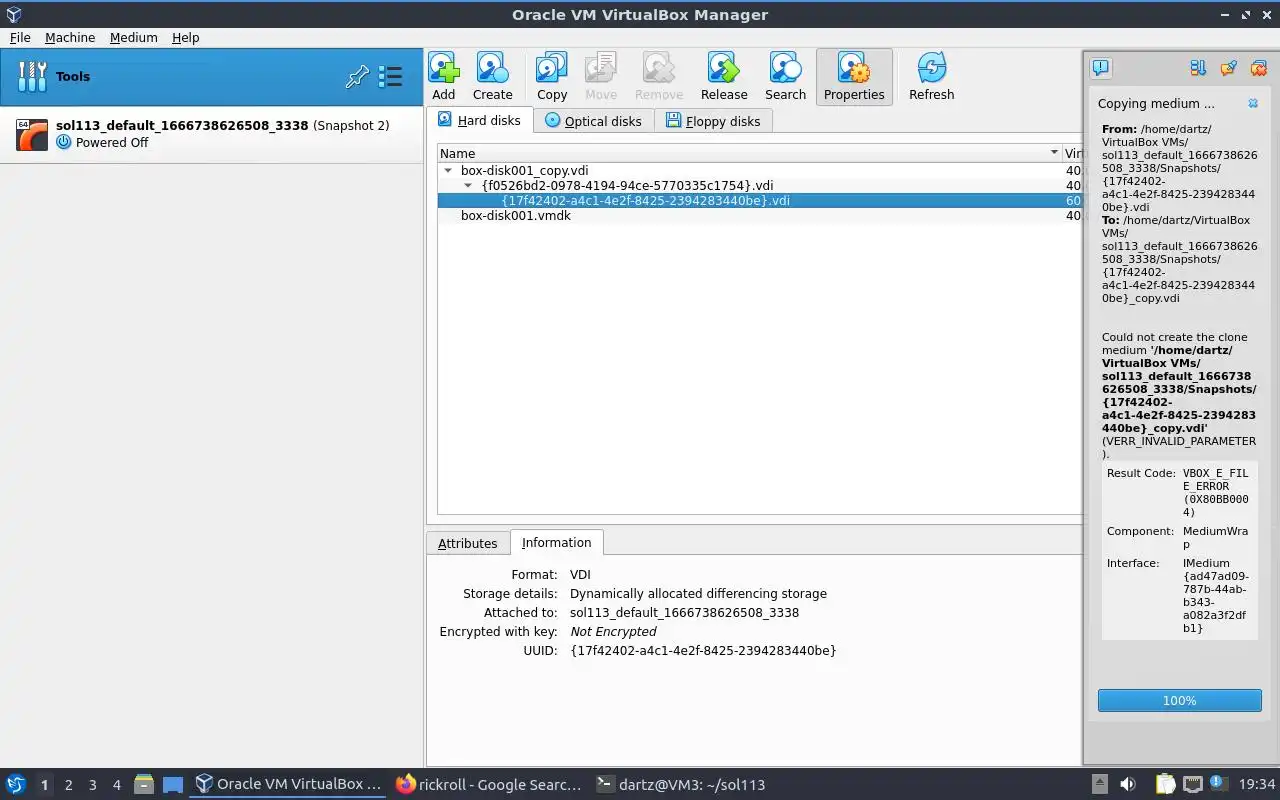Click the 'Dynamically allocated differencing storage' text
Viewport: 1280px width, 800px height.
698,594
